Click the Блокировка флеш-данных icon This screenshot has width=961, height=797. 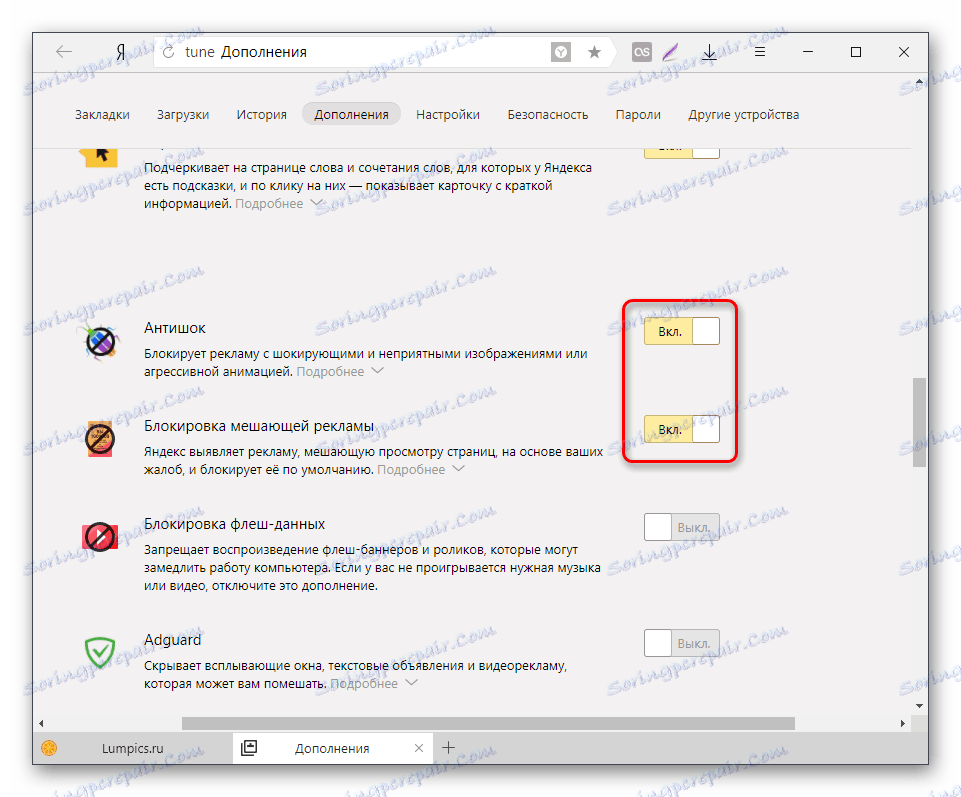pos(100,537)
